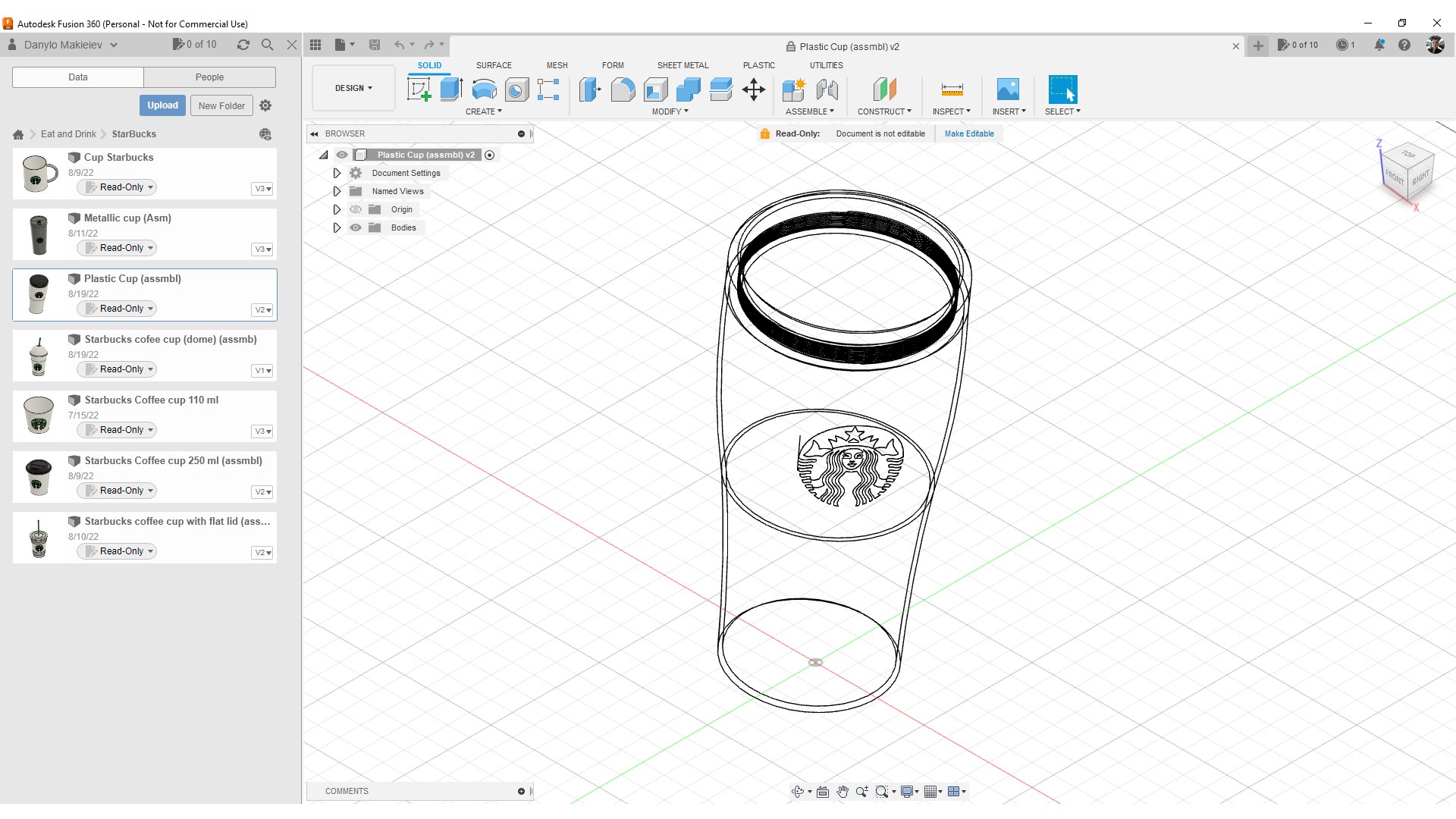Open data panel settings gear
This screenshot has height=819, width=1456.
[265, 105]
